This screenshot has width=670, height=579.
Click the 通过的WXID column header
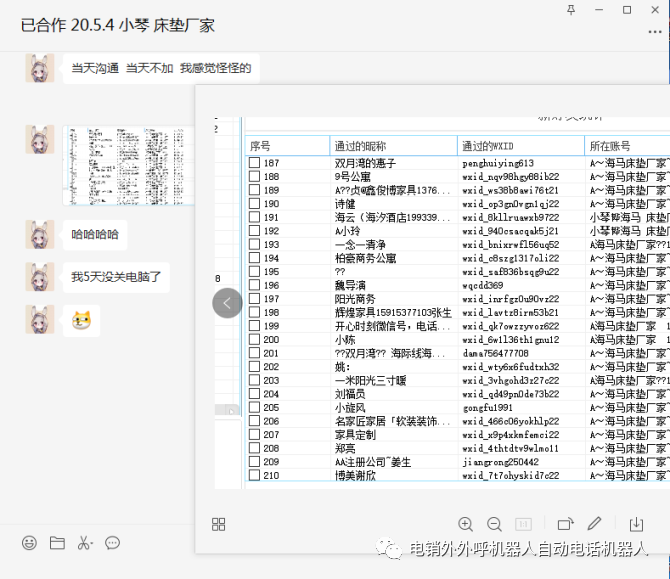(x=521, y=146)
